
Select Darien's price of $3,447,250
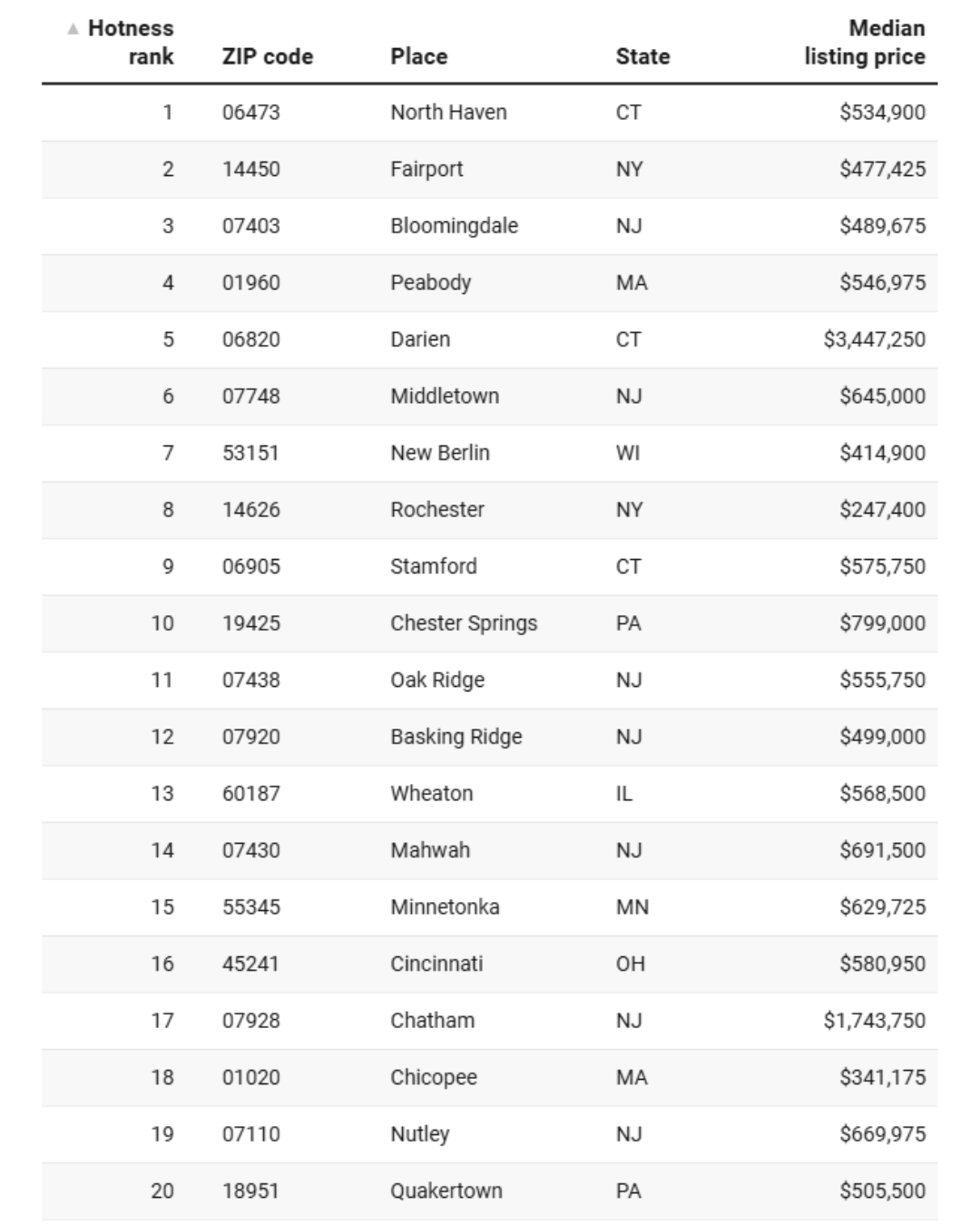(x=874, y=339)
